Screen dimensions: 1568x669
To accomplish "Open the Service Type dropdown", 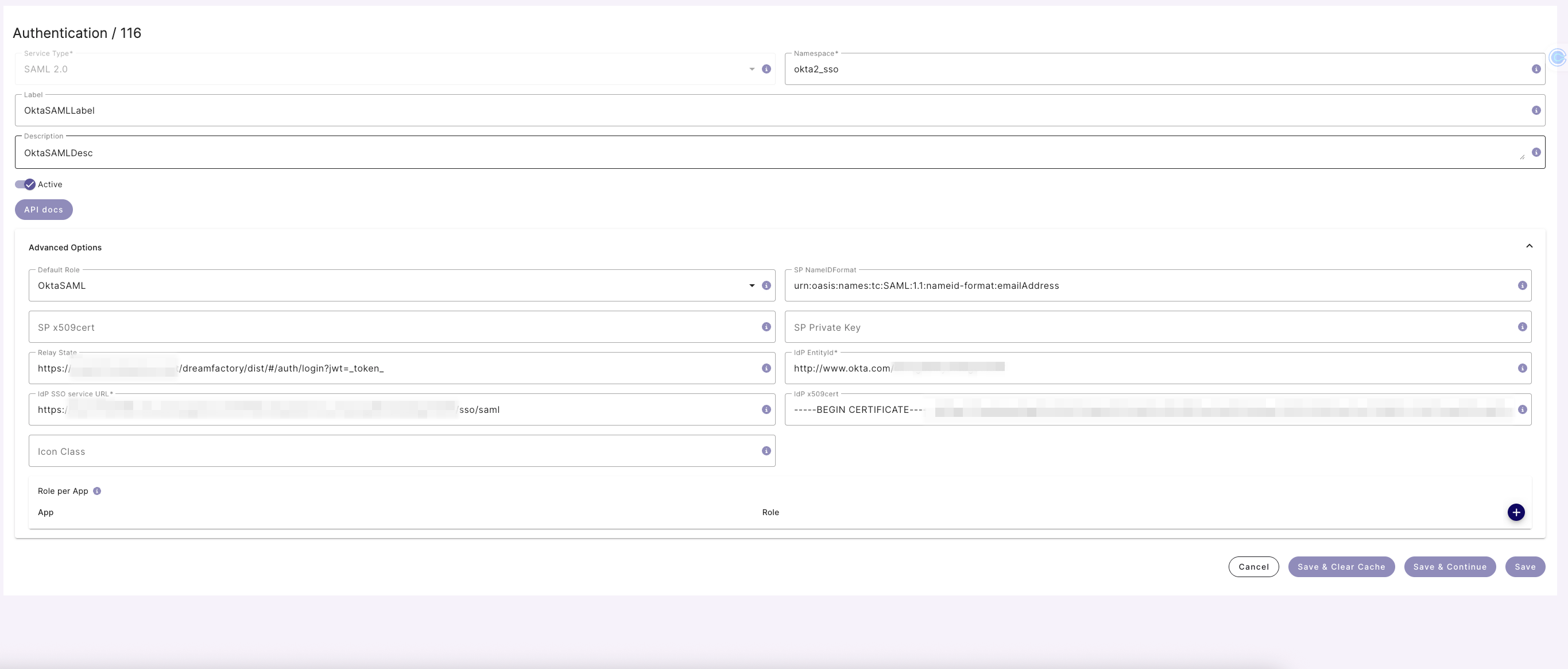I will coord(752,69).
